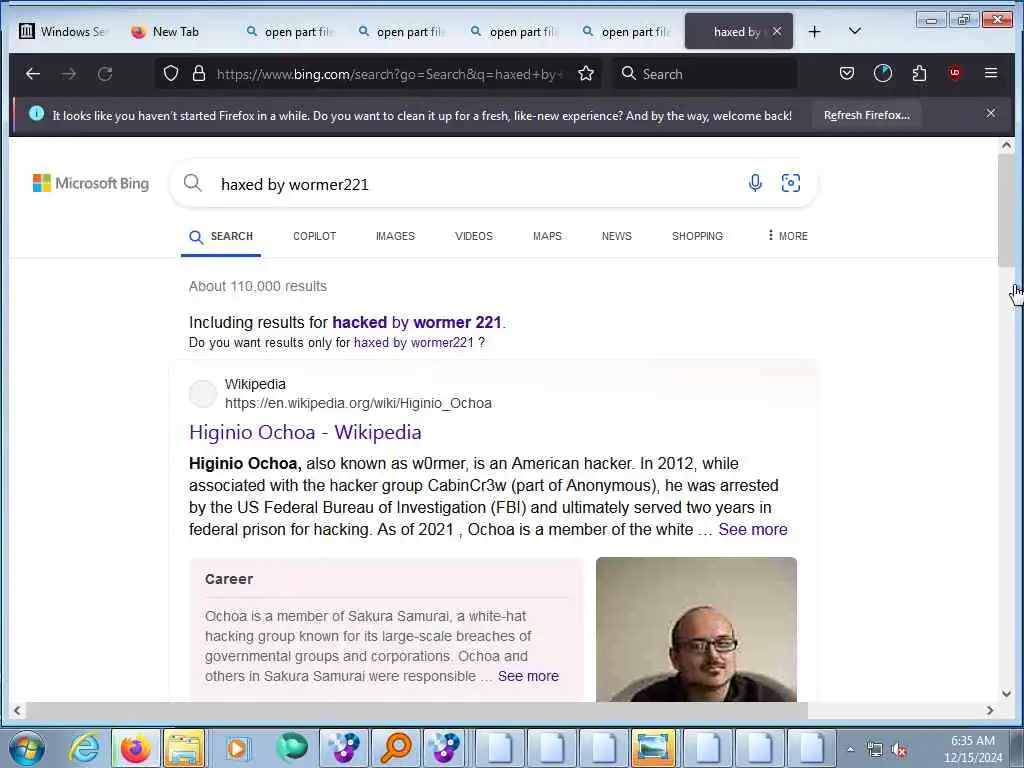1024x768 pixels.
Task: Show hidden system tray icons
Action: [x=850, y=750]
